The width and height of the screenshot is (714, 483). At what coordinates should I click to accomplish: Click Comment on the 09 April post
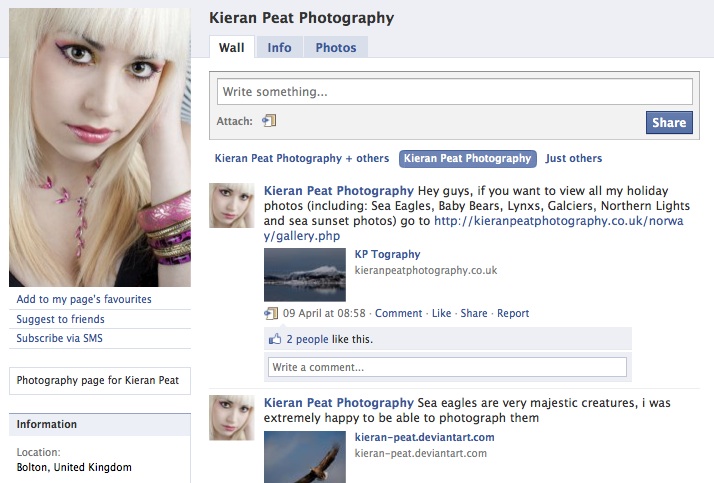tap(398, 313)
